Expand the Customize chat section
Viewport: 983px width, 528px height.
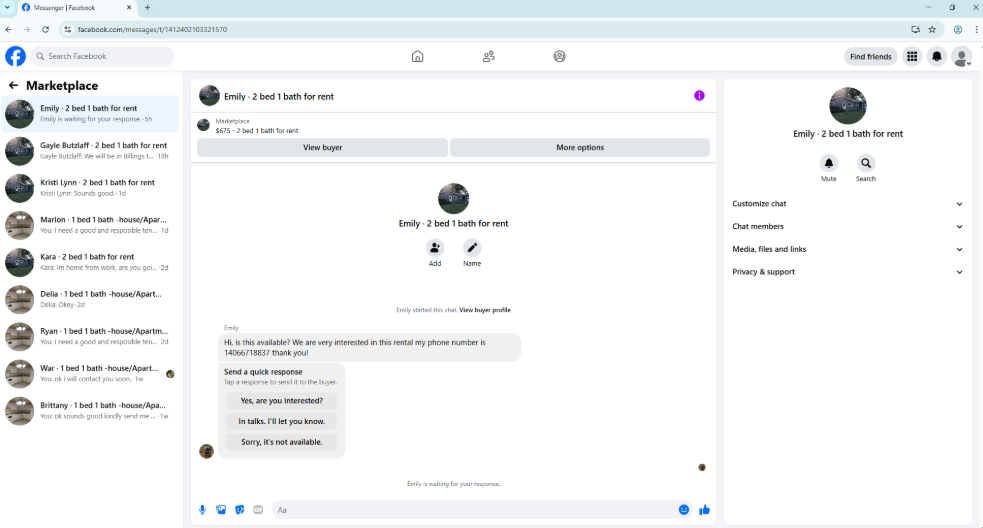(847, 204)
